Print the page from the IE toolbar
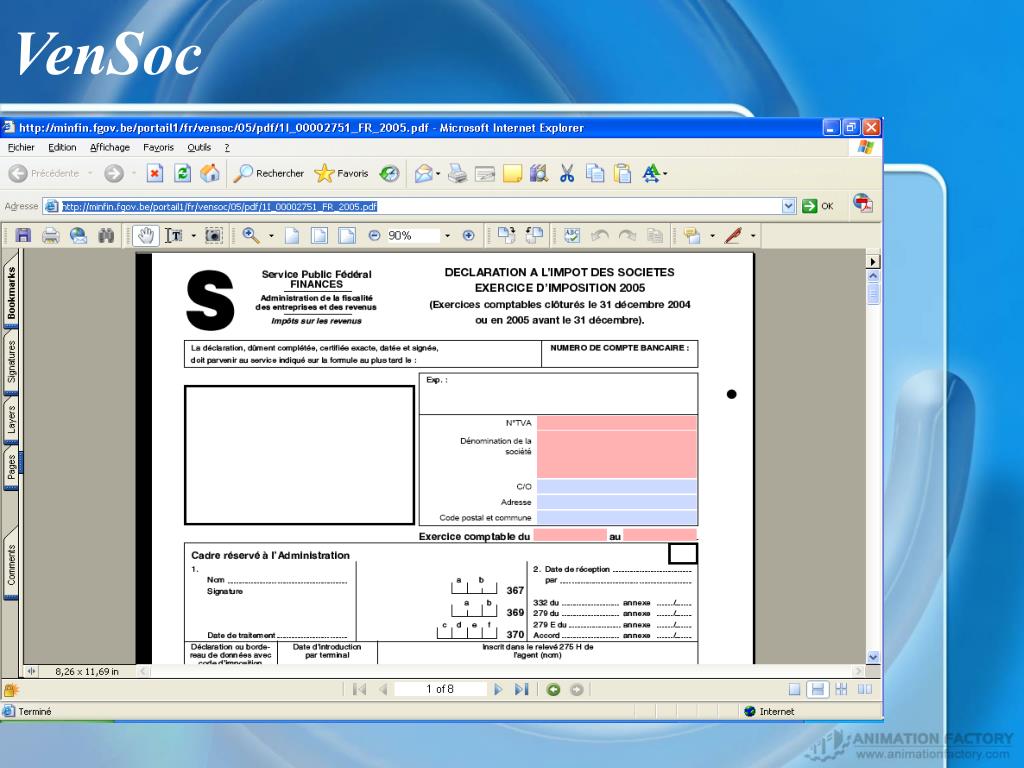This screenshot has width=1024, height=768. [457, 173]
